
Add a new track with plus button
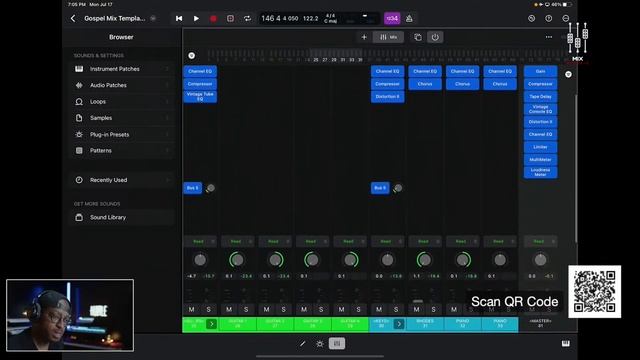click(x=364, y=37)
